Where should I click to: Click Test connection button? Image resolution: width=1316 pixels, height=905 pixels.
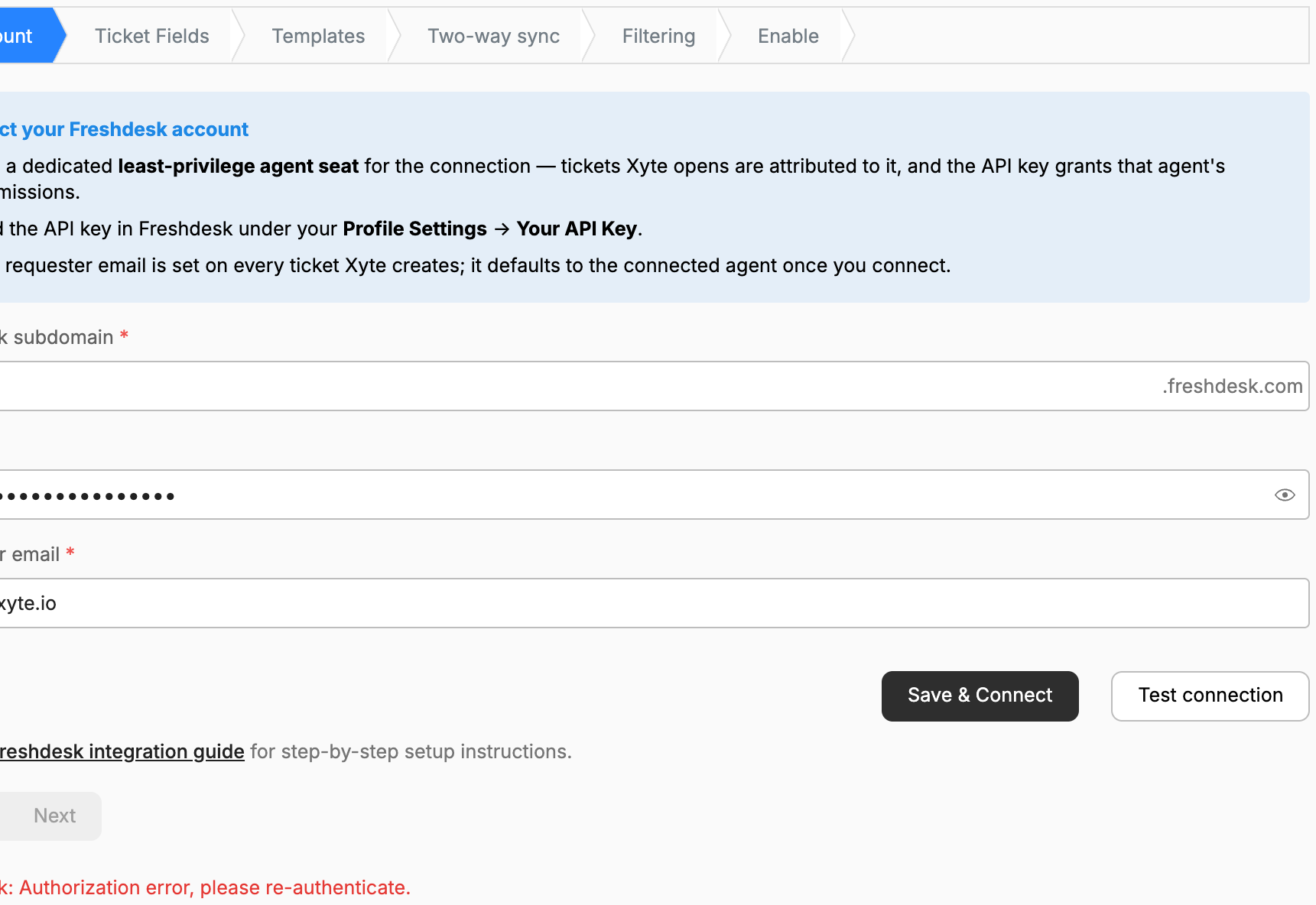1210,696
